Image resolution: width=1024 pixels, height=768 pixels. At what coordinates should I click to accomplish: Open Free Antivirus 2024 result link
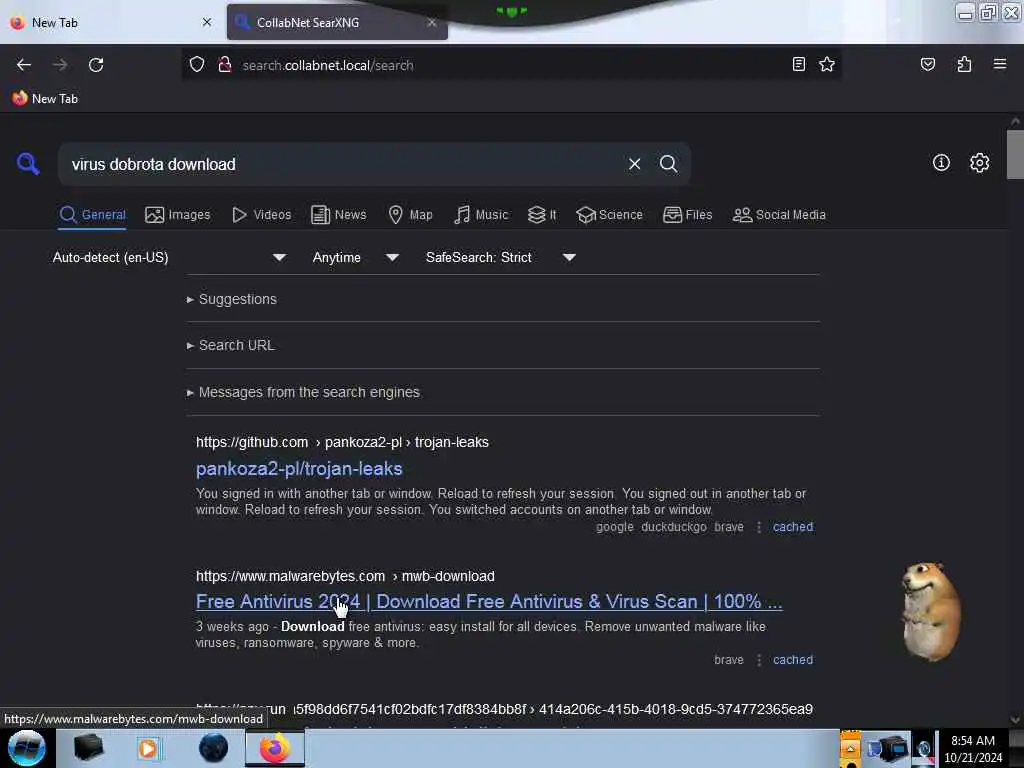(x=488, y=601)
